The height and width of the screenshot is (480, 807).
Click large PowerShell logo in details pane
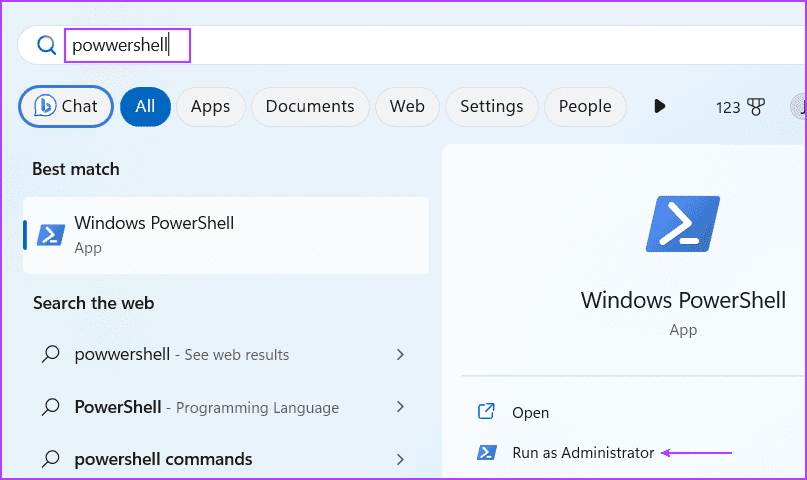tap(682, 224)
